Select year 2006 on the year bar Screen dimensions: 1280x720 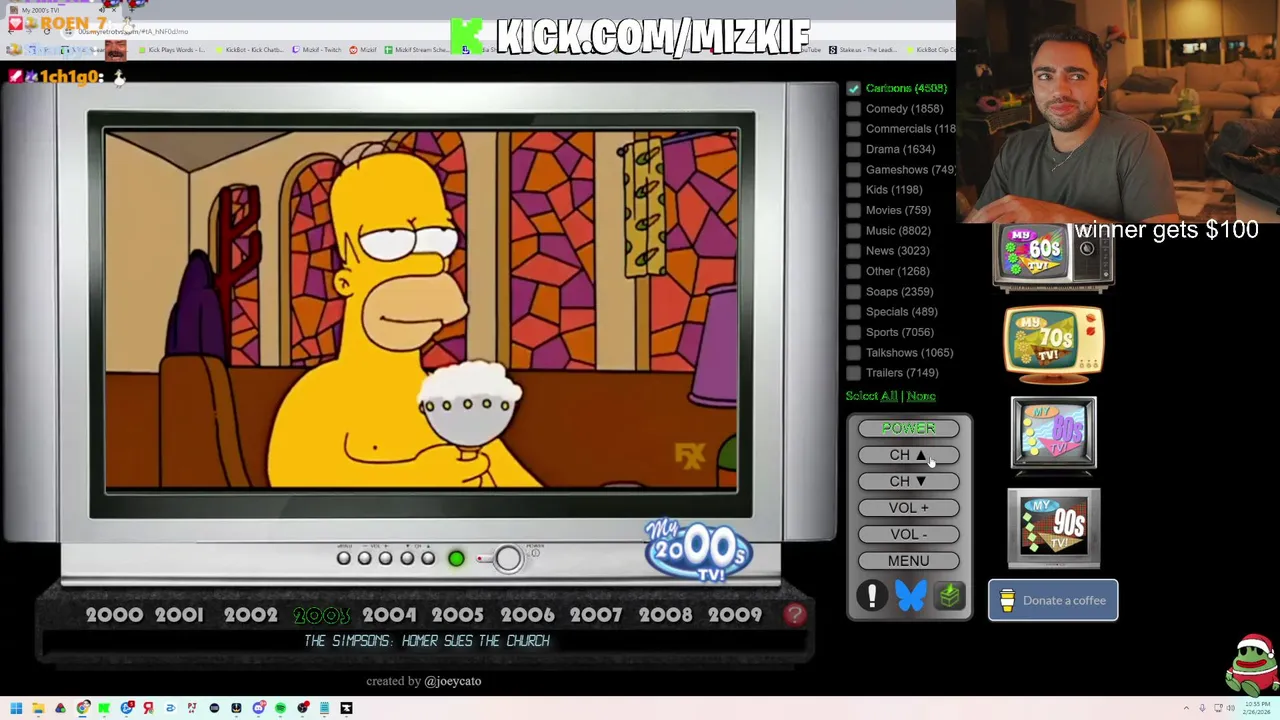pyautogui.click(x=527, y=616)
